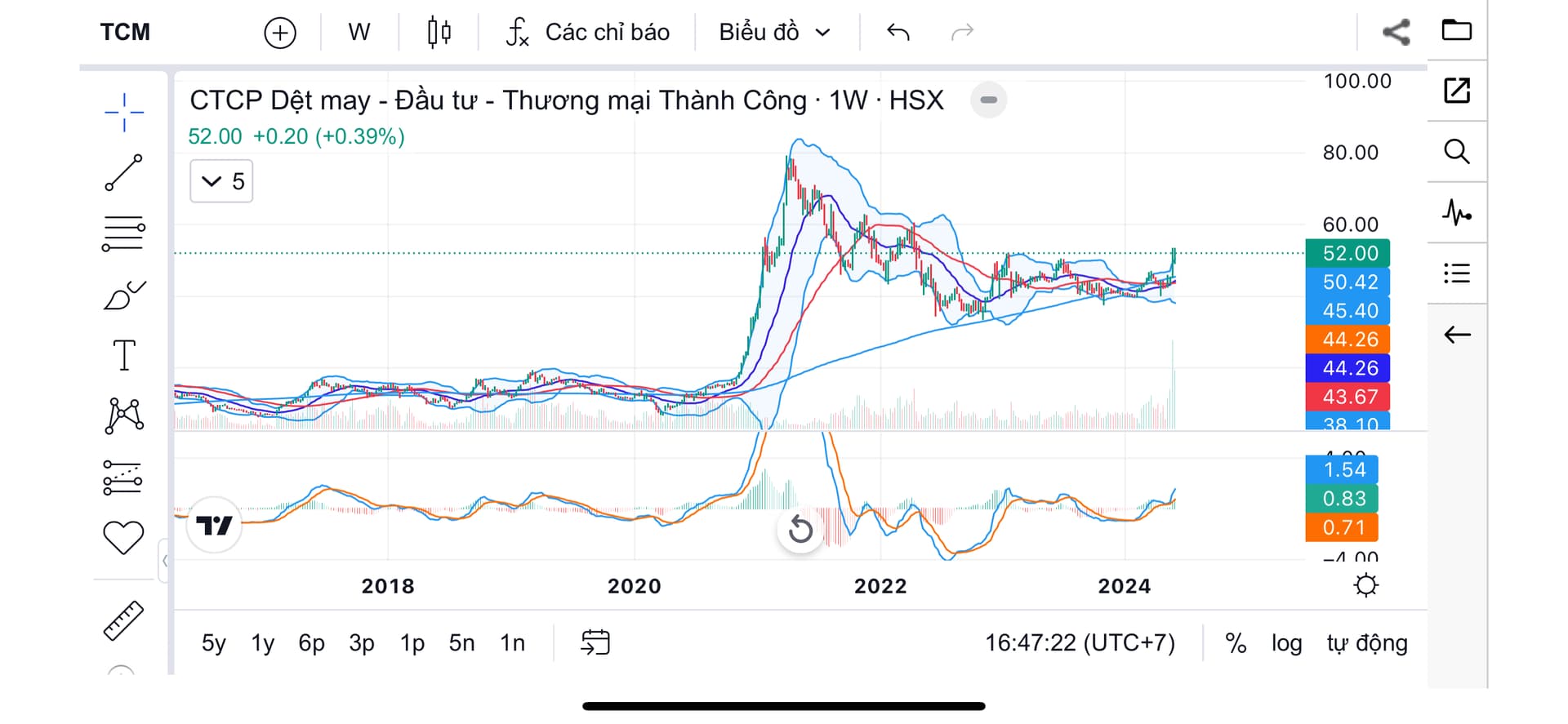The height and width of the screenshot is (724, 1568).
Task: Set time range to 6p
Action: [312, 643]
